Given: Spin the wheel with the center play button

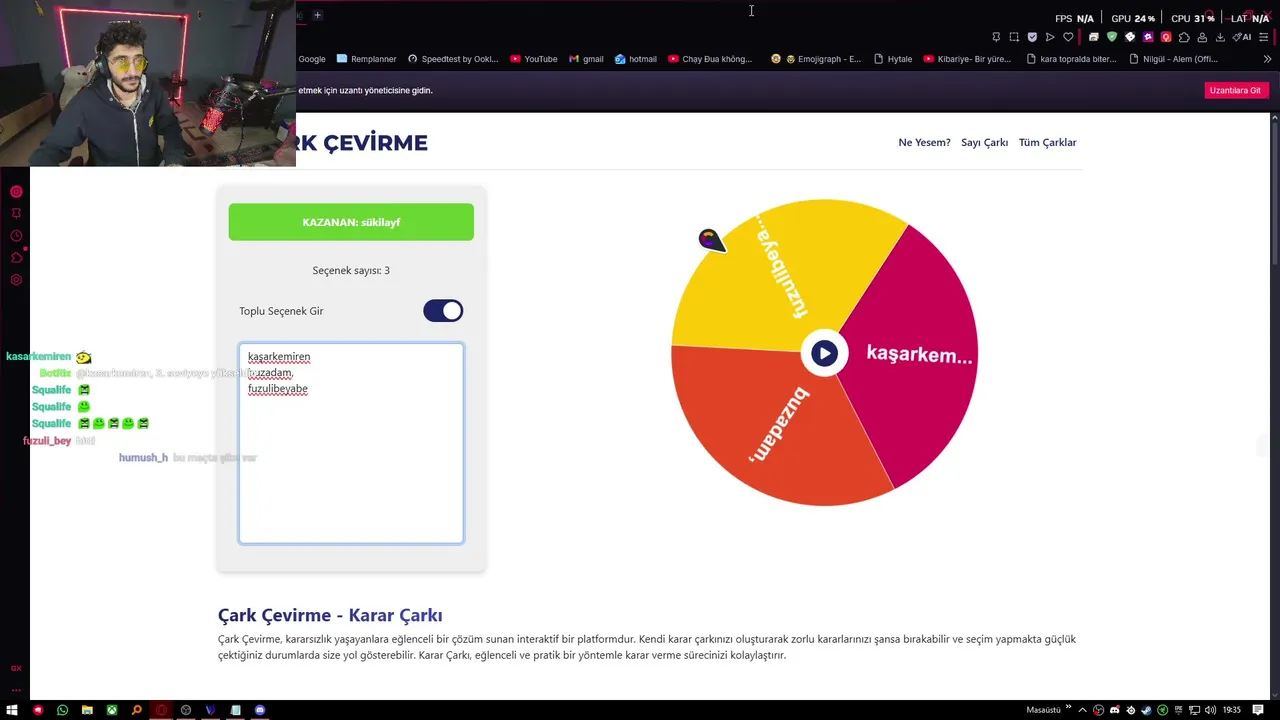Looking at the screenshot, I should (x=824, y=353).
